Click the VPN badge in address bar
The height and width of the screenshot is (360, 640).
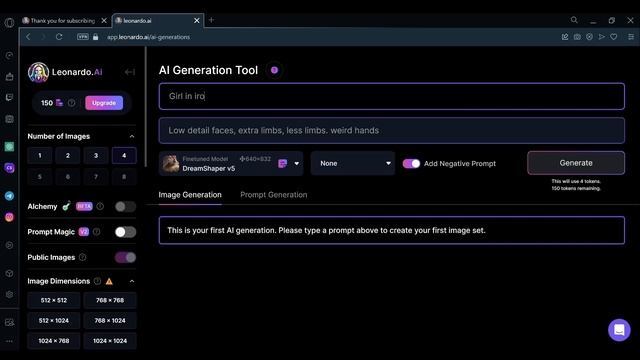[83, 37]
